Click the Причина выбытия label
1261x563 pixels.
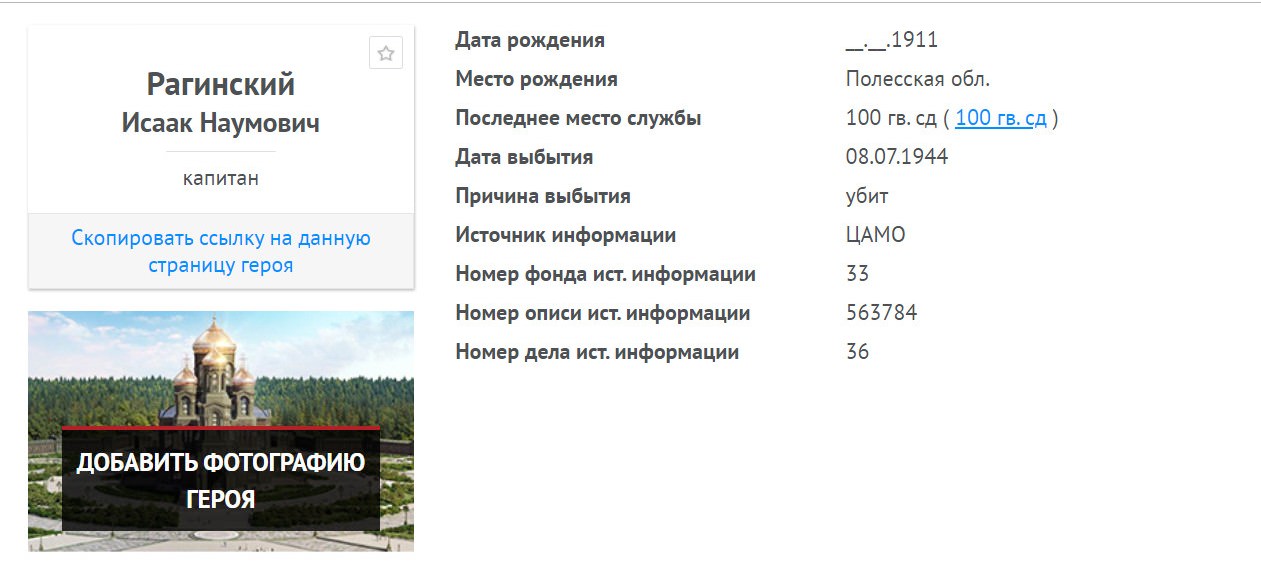[542, 196]
